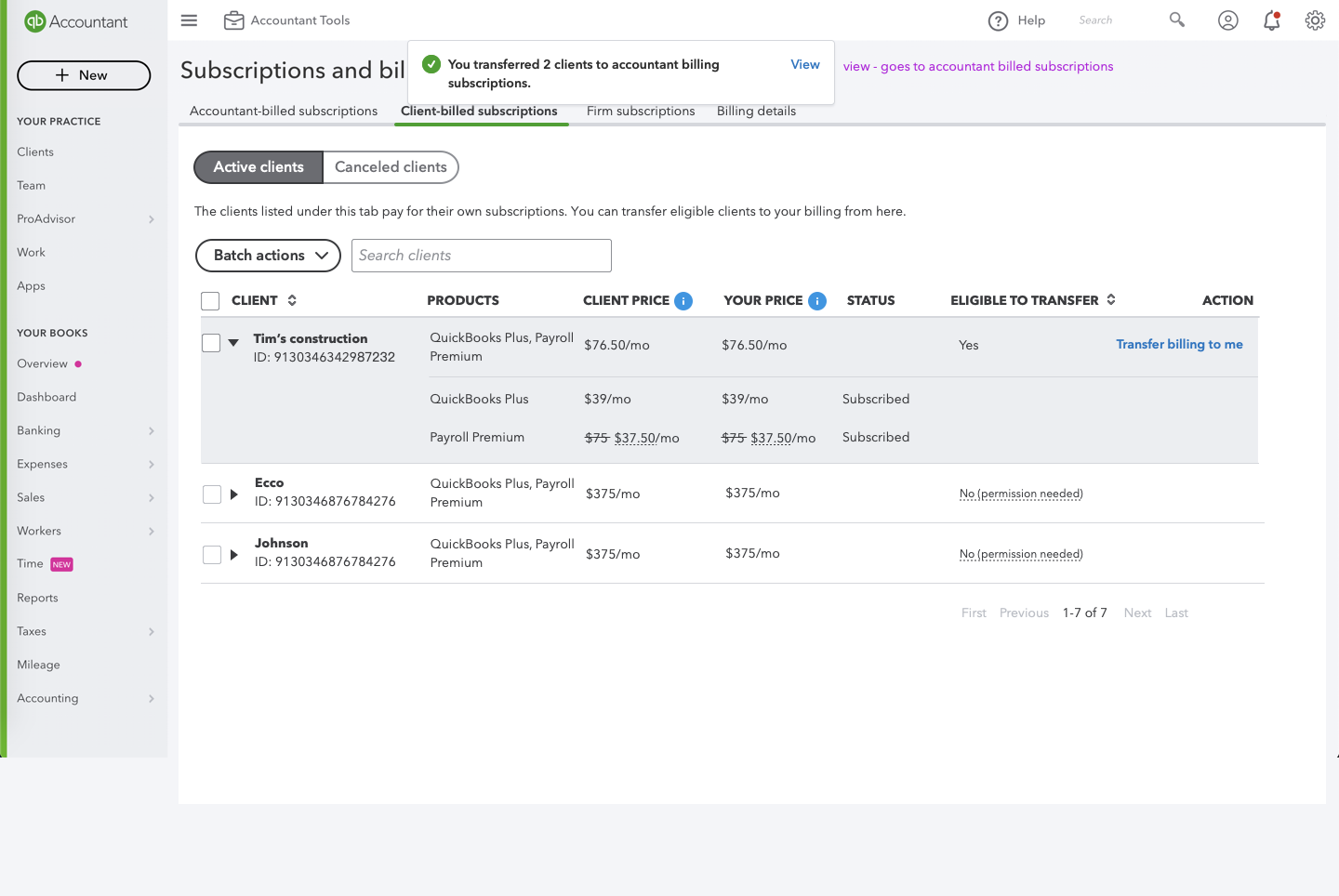Click the Status column header
Viewport: 1339px width, 896px height.
point(870,301)
